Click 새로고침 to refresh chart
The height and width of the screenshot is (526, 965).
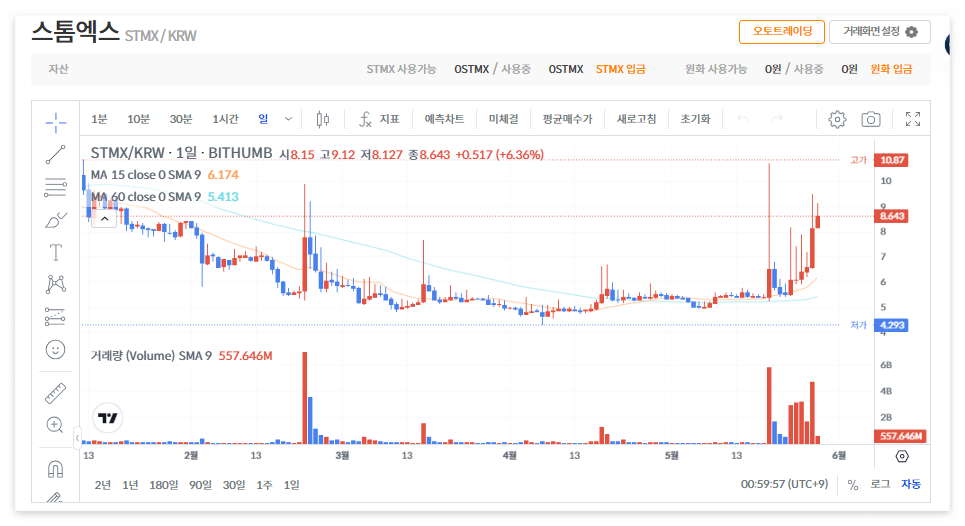coord(636,119)
